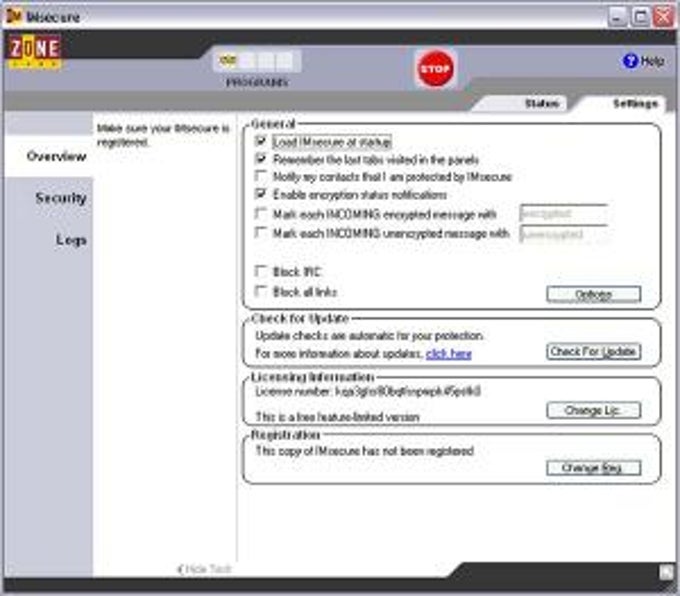Click the Hide Text link

coord(204,569)
